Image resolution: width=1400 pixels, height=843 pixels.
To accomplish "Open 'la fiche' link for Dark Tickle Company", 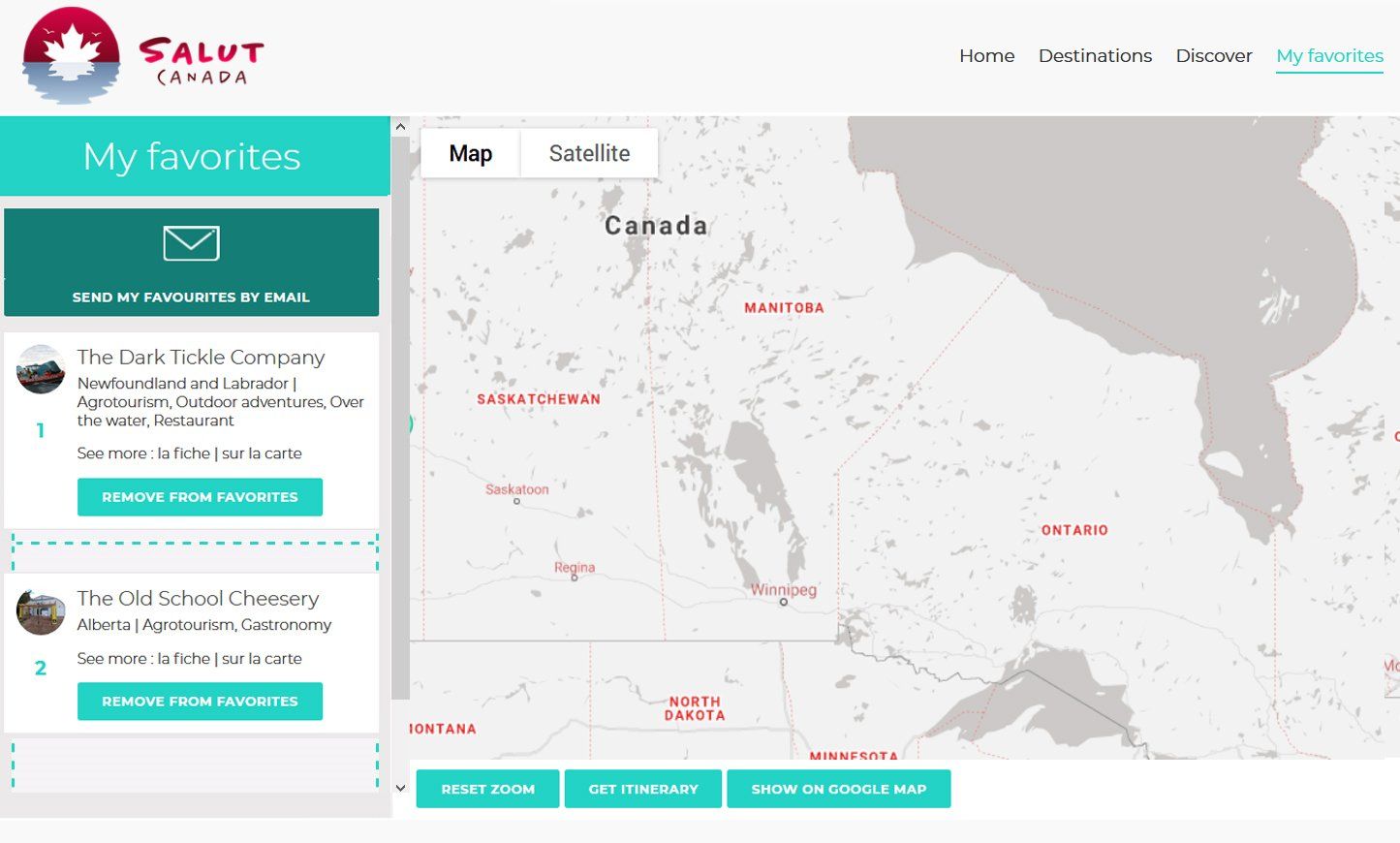I will (183, 453).
